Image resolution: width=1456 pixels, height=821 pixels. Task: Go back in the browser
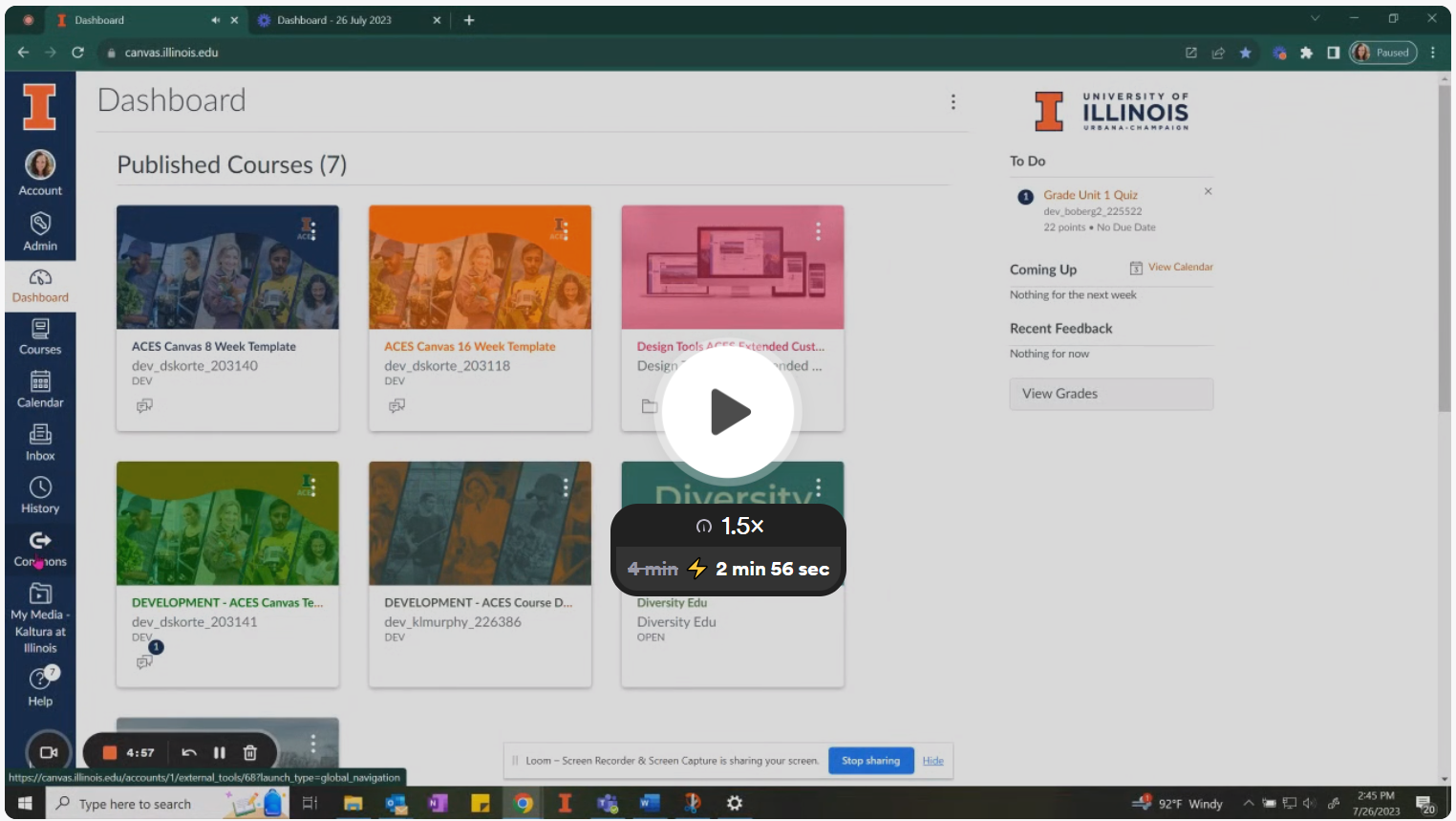pos(23,53)
